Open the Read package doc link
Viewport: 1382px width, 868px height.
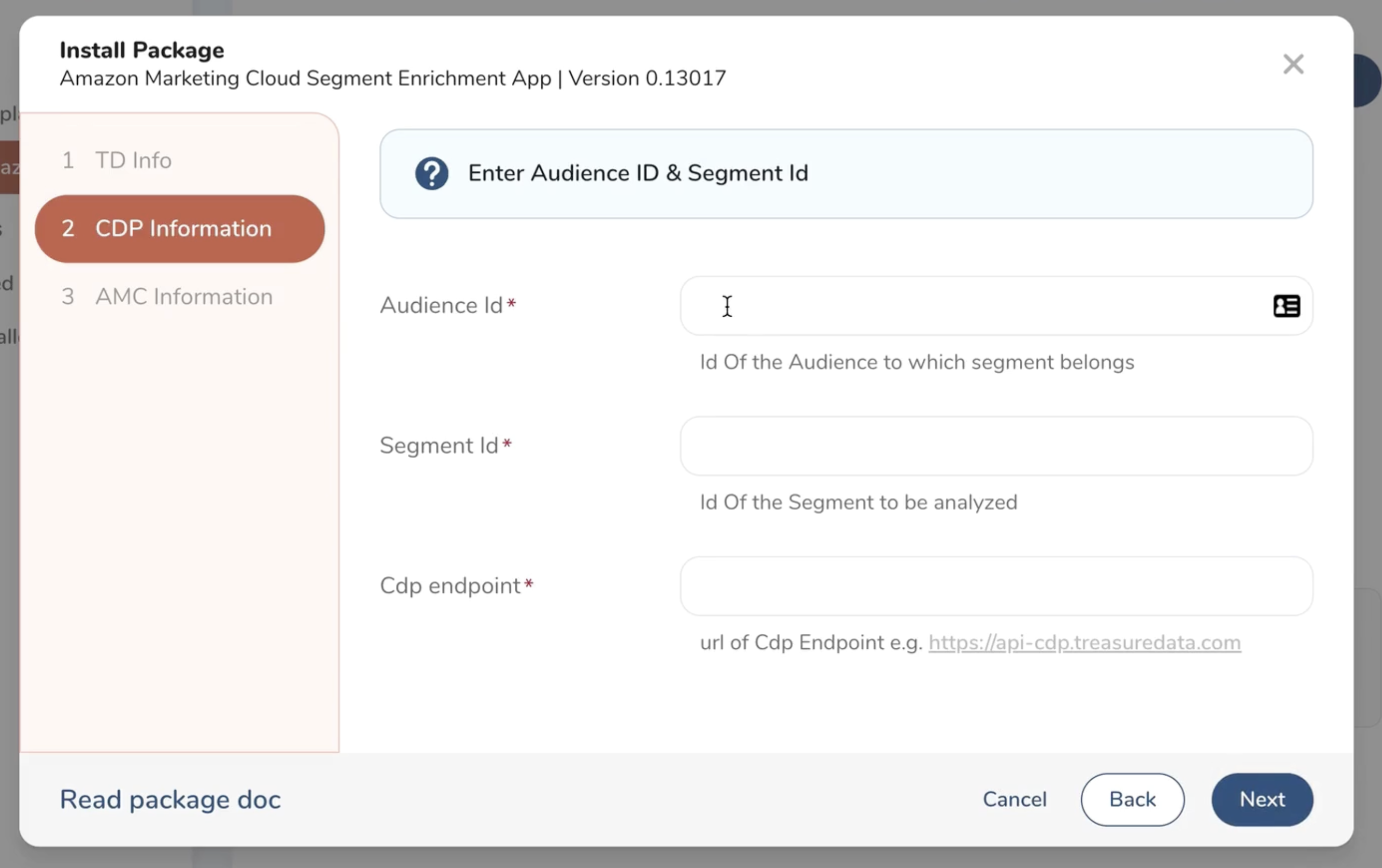pos(170,799)
